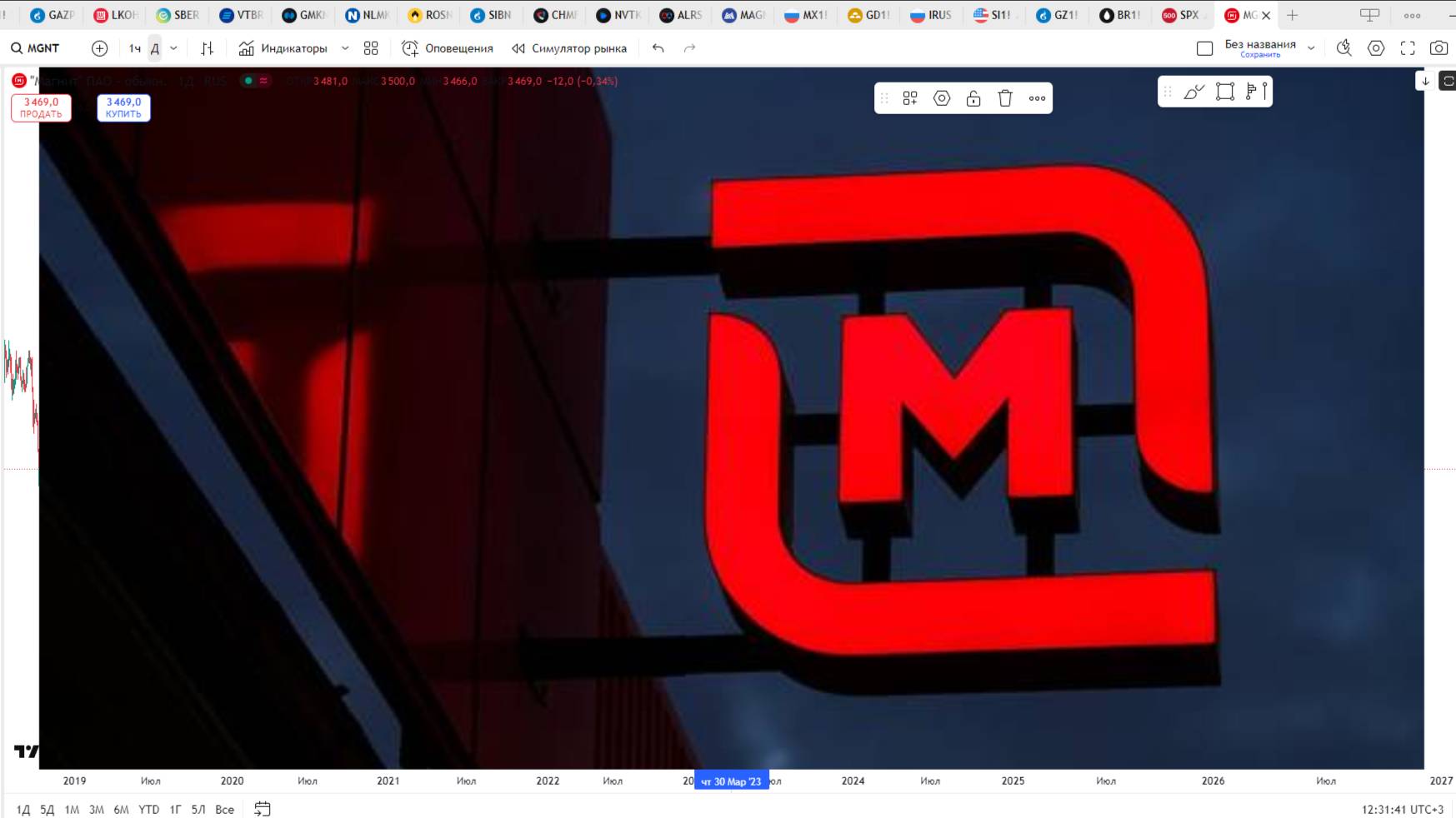Switch to the GMKN tab

coord(304,15)
